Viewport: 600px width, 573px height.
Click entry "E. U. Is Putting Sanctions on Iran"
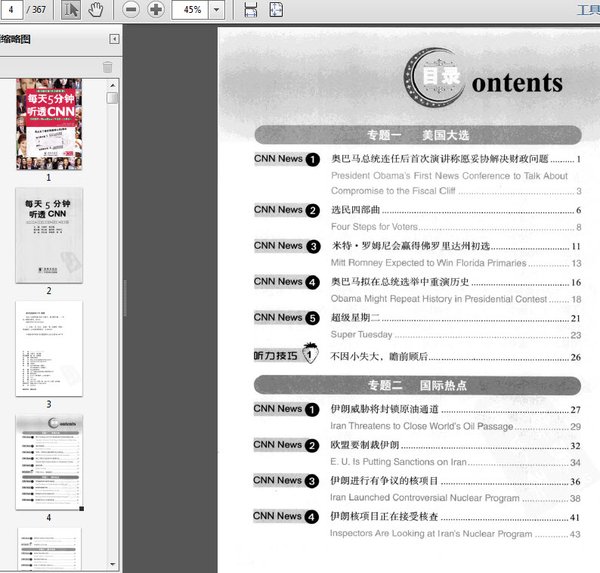tap(398, 462)
